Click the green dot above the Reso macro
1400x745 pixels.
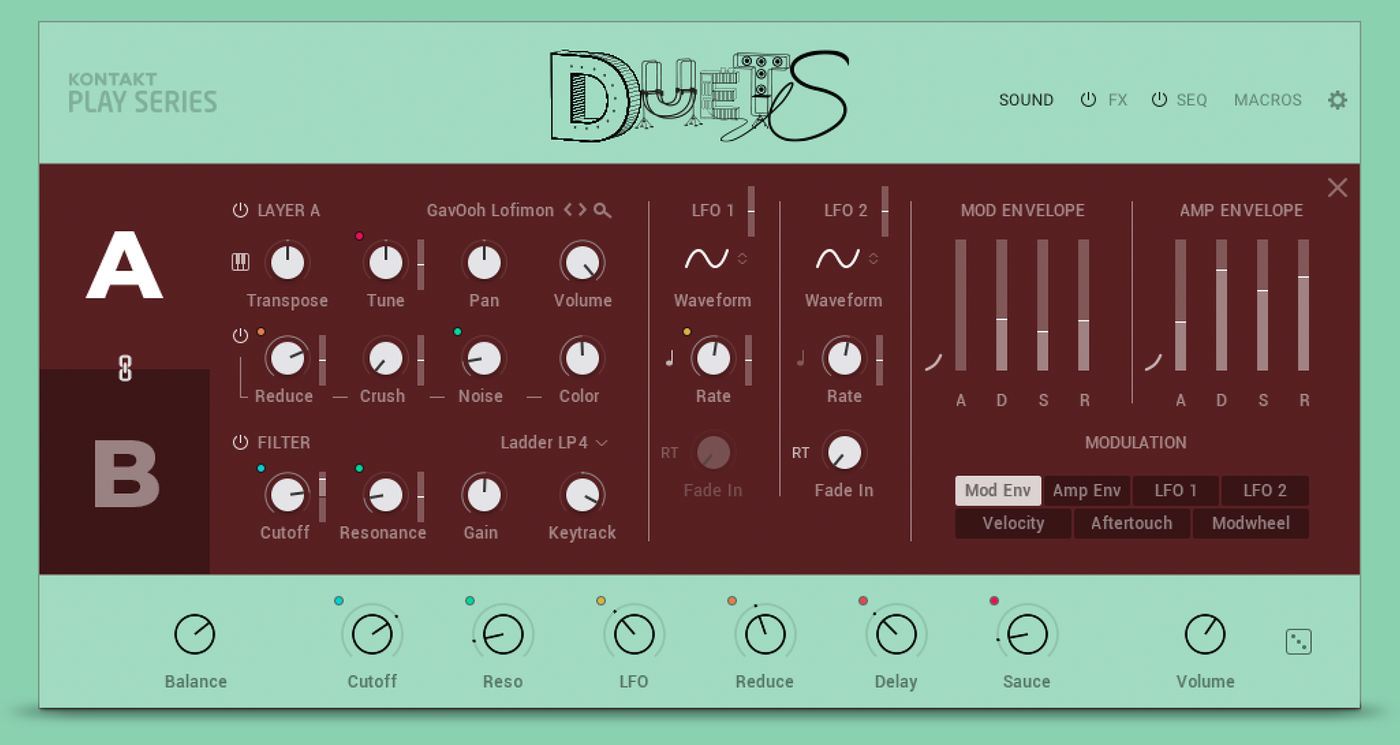(x=470, y=601)
